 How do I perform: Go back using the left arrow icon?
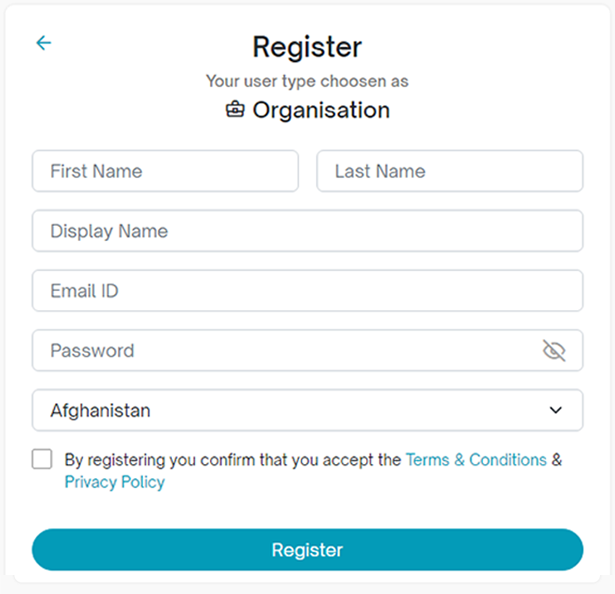coord(43,43)
